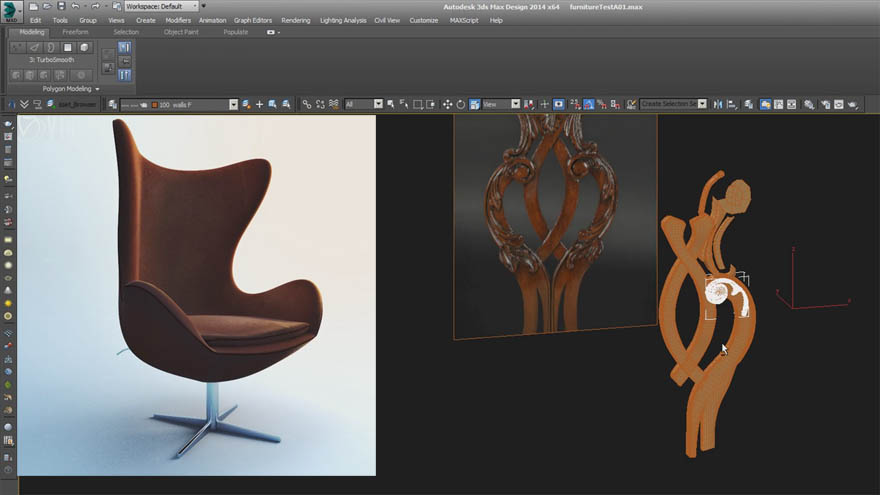
Task: Toggle the 2.5D Snaps button
Action: [575, 104]
